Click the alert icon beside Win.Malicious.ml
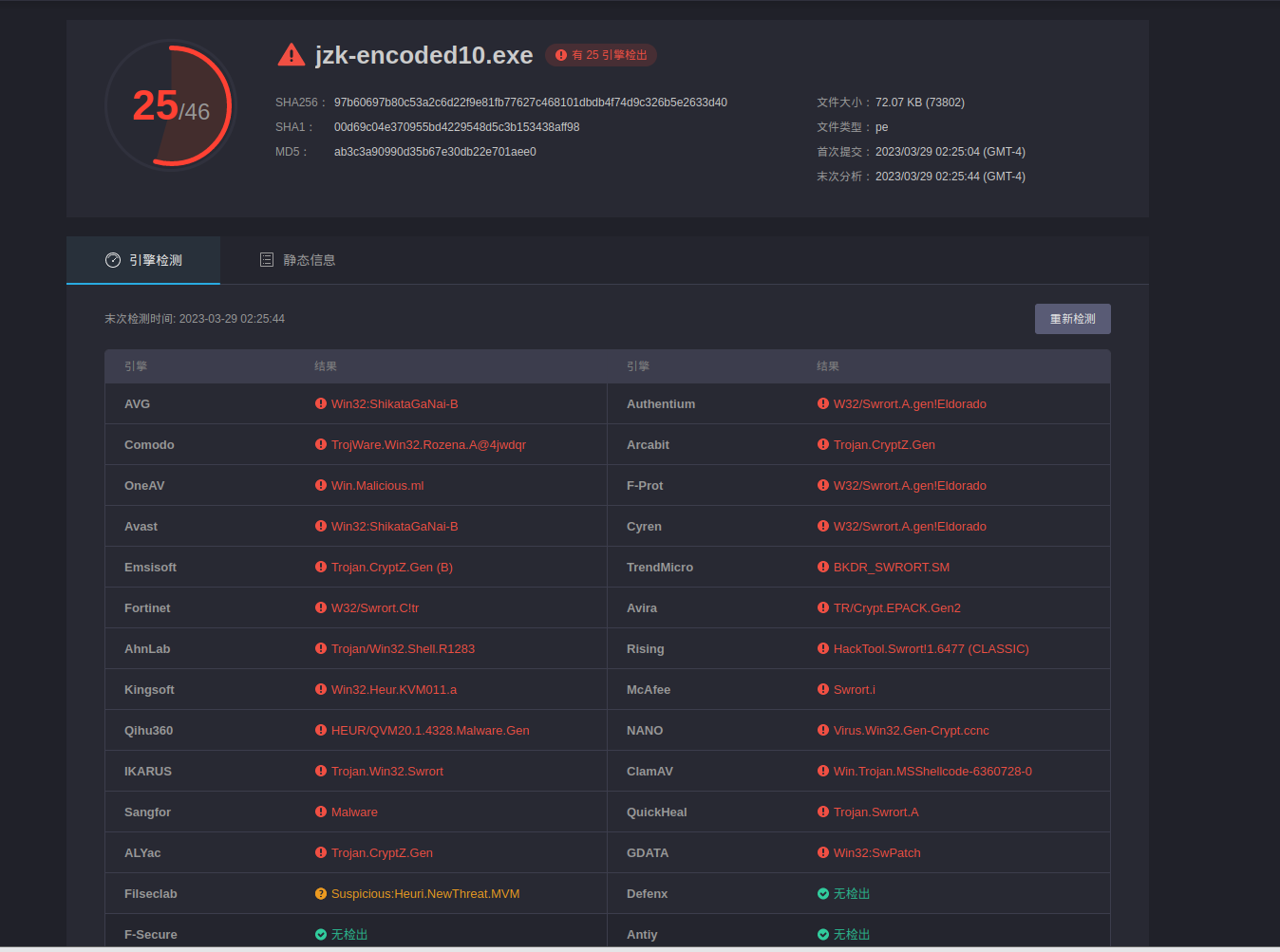This screenshot has height=952, width=1280. pos(321,485)
